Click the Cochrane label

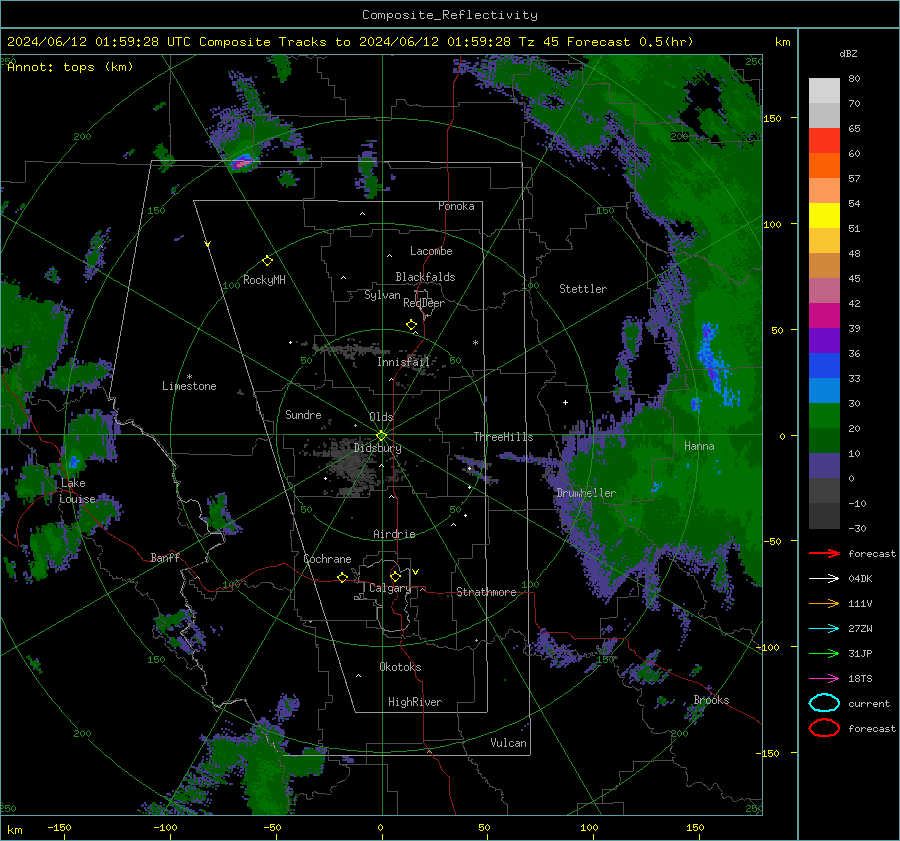coord(327,559)
